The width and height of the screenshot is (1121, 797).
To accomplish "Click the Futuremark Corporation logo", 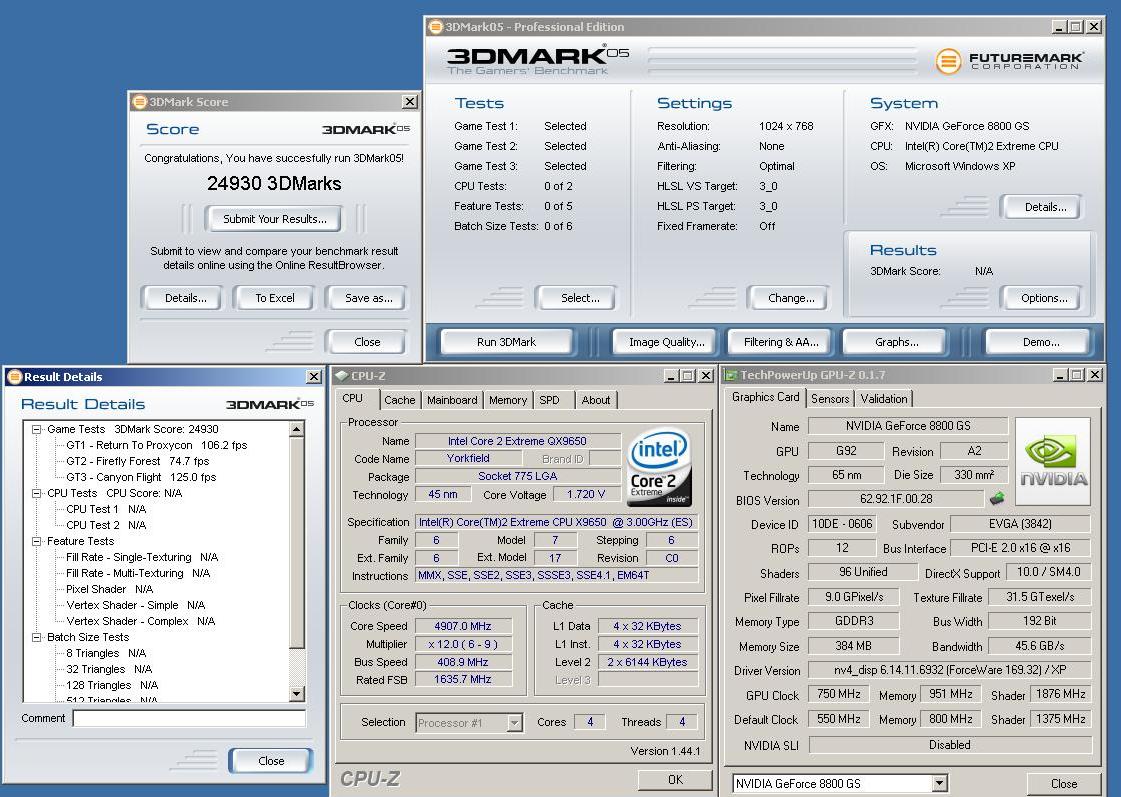I will pos(1009,61).
